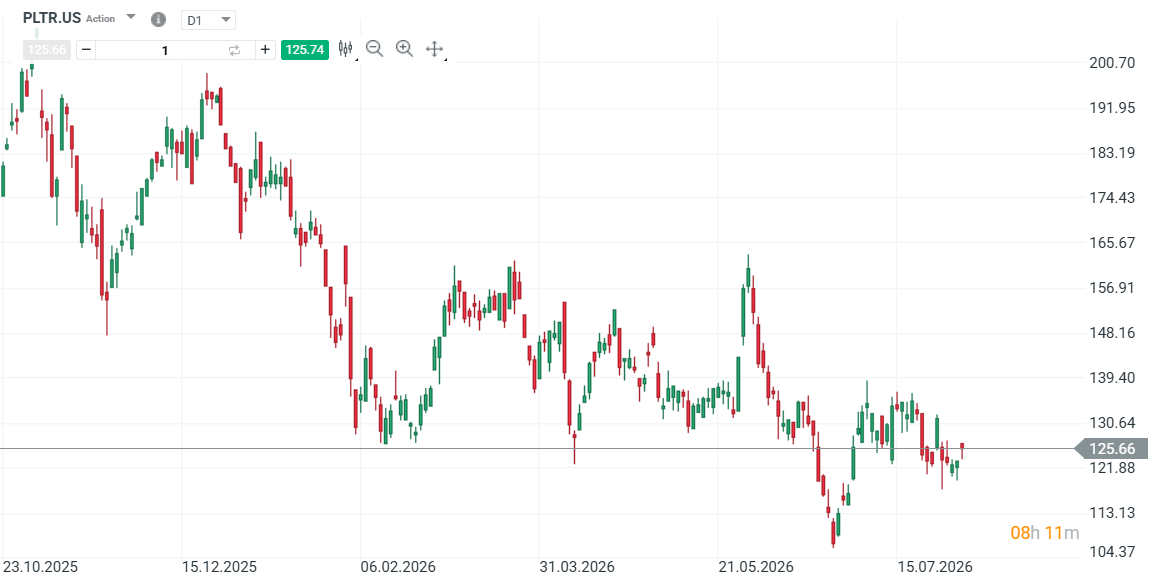Click the instrument info icon
The image size is (1152, 586).
coord(158,19)
